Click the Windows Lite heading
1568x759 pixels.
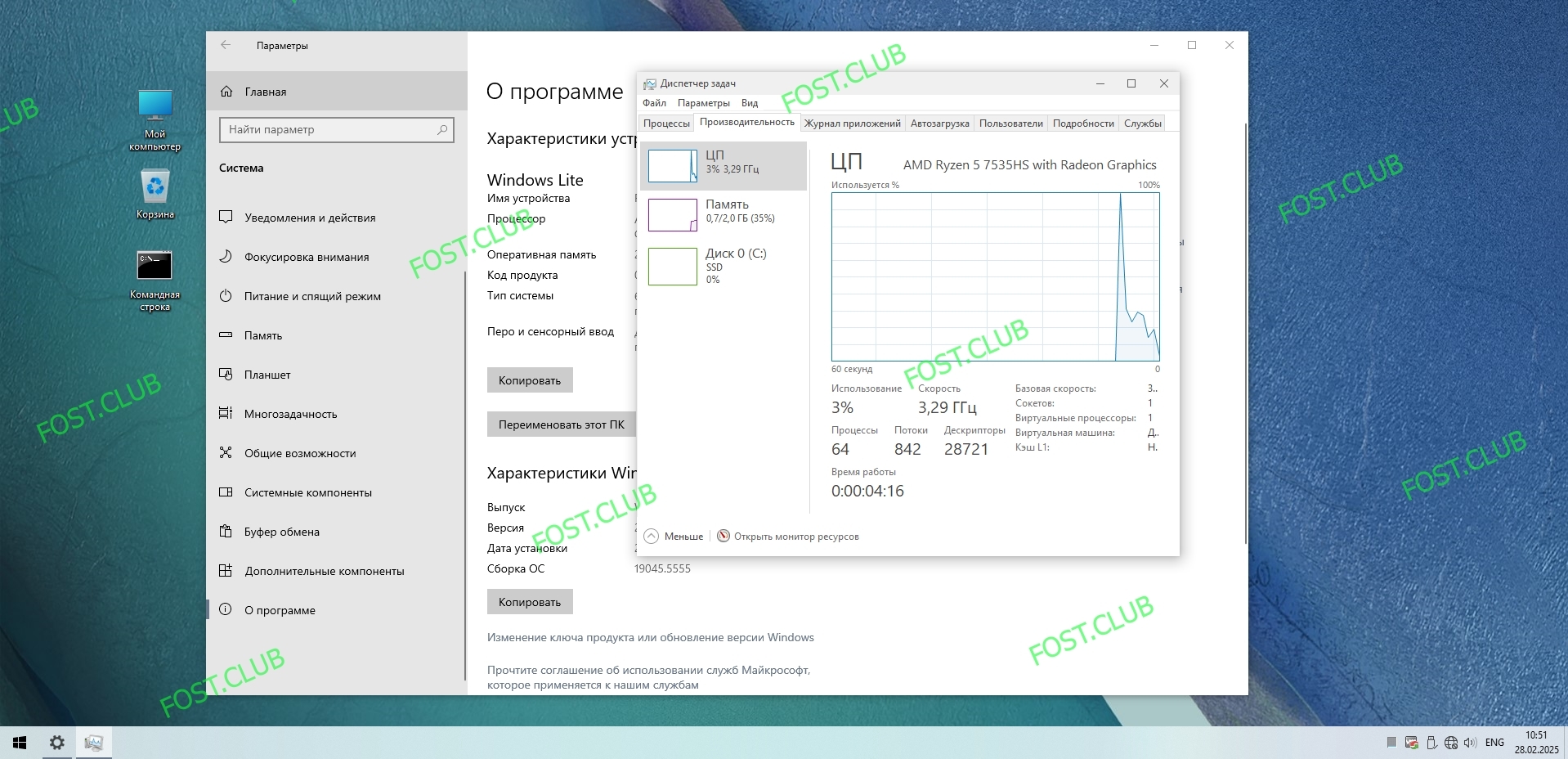(x=535, y=180)
